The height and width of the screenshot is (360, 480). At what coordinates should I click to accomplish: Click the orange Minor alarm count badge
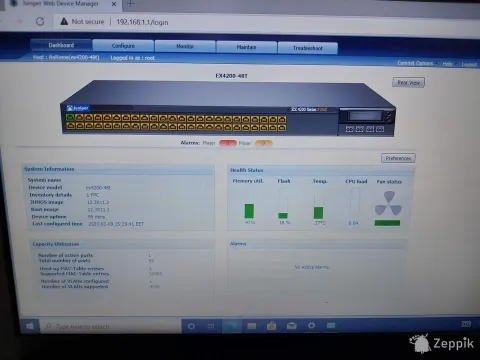[x=264, y=143]
